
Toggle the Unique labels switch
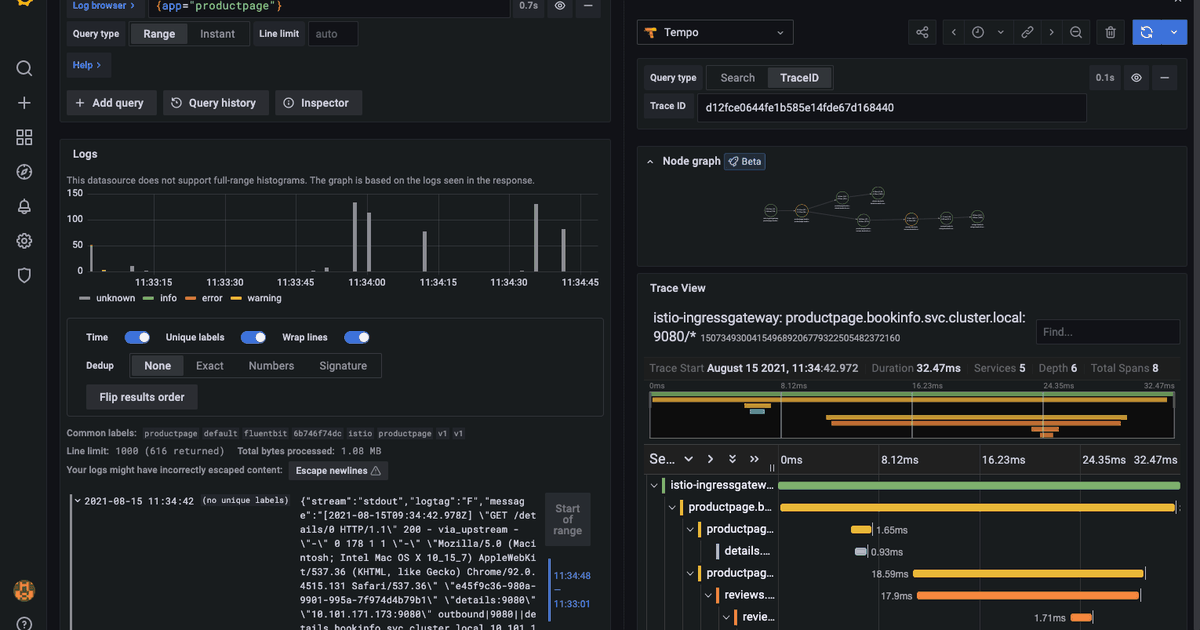coord(253,337)
